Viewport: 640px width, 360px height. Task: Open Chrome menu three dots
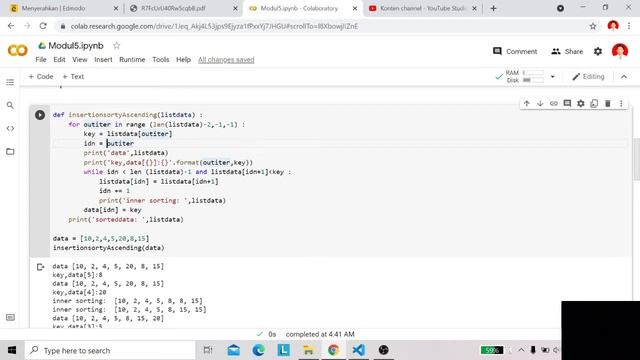click(629, 26)
